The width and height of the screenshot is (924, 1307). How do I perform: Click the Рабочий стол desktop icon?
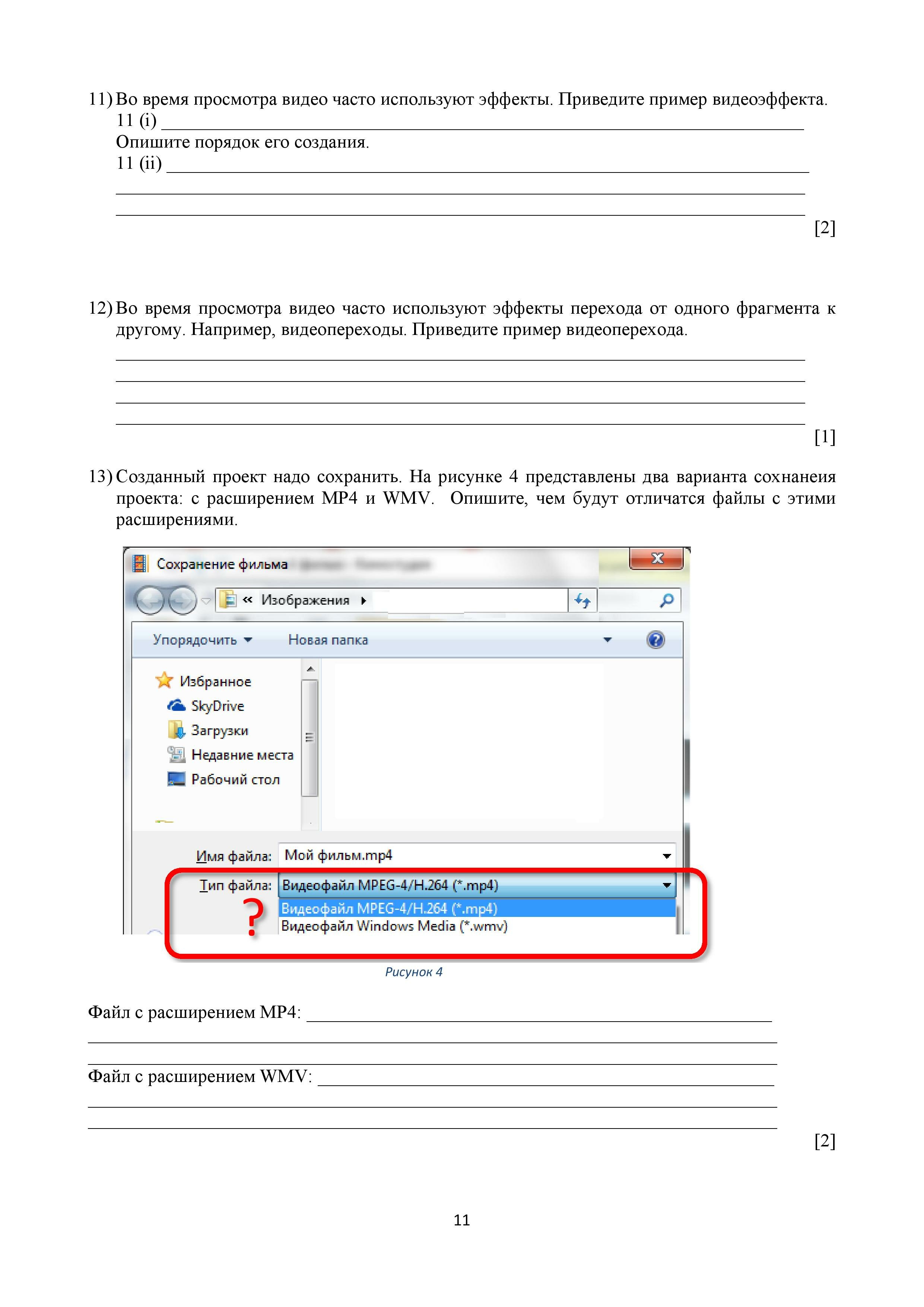tap(177, 779)
